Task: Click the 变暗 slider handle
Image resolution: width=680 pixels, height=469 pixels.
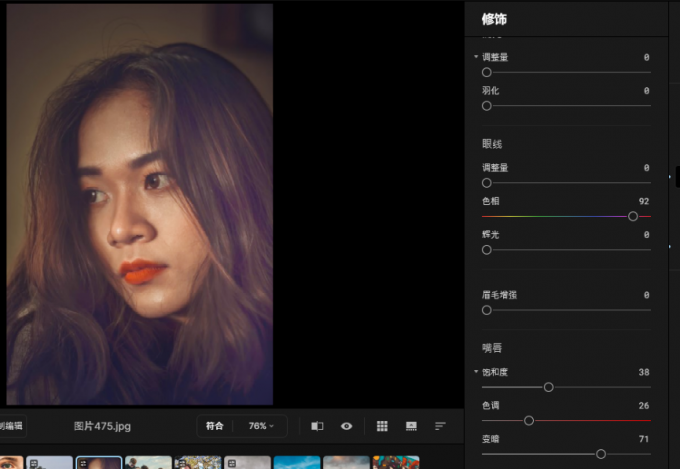Action: coord(601,454)
